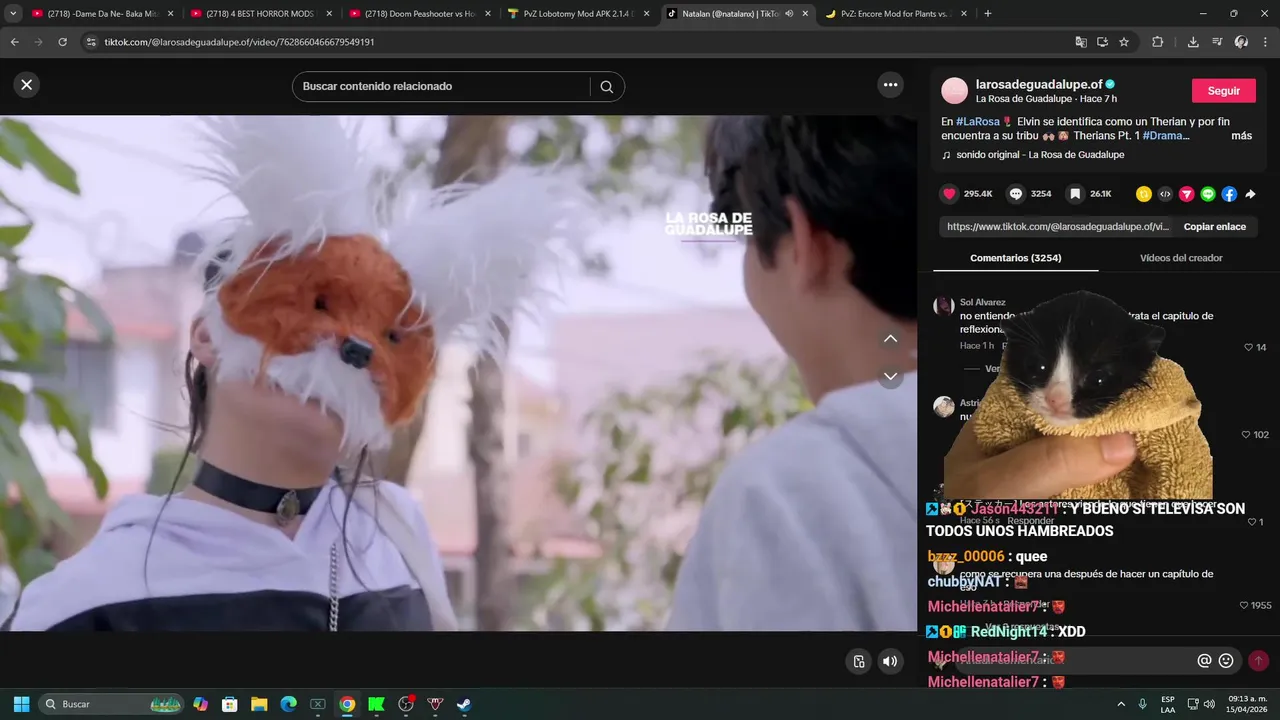
Task: Open the Dame Da Ne YouTube tab
Action: (102, 14)
